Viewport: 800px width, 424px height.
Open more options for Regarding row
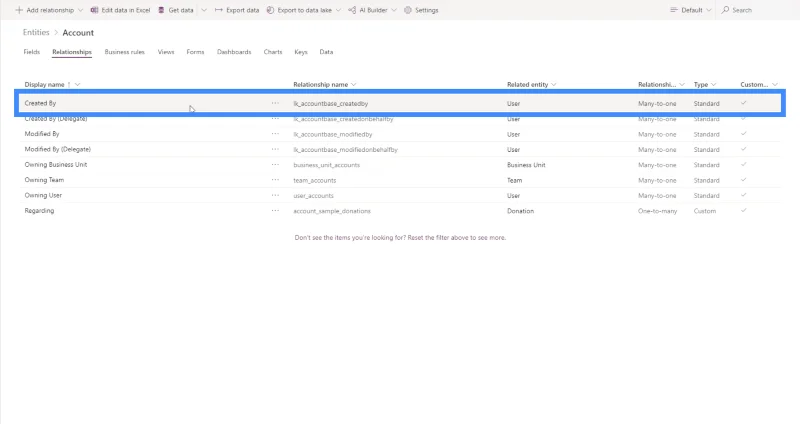tap(276, 210)
